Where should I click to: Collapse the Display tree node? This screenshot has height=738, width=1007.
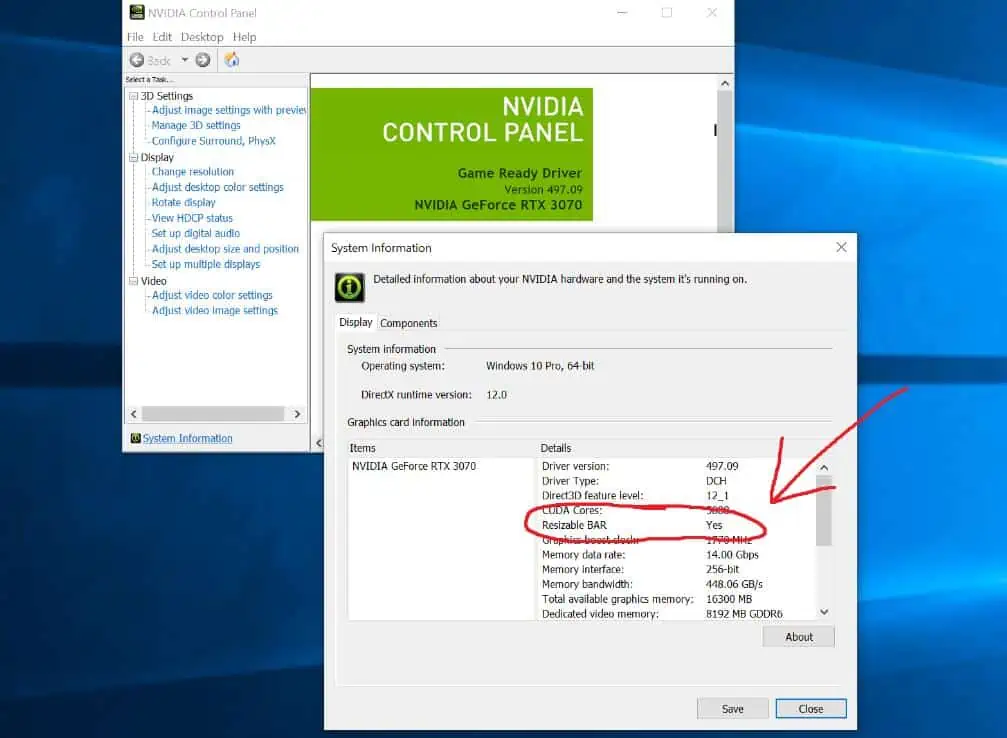tap(134, 157)
